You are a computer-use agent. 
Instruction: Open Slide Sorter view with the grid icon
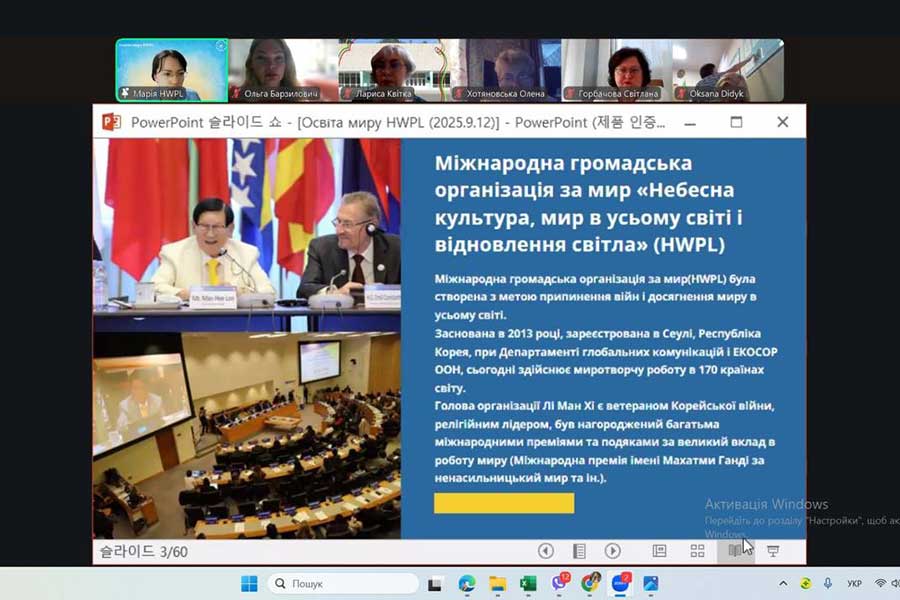697,551
